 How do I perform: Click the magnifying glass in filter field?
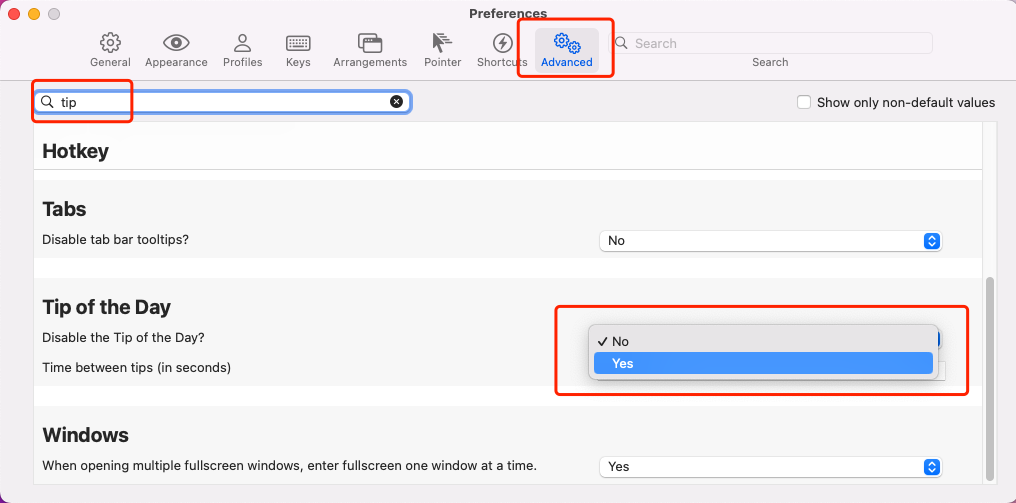click(47, 102)
